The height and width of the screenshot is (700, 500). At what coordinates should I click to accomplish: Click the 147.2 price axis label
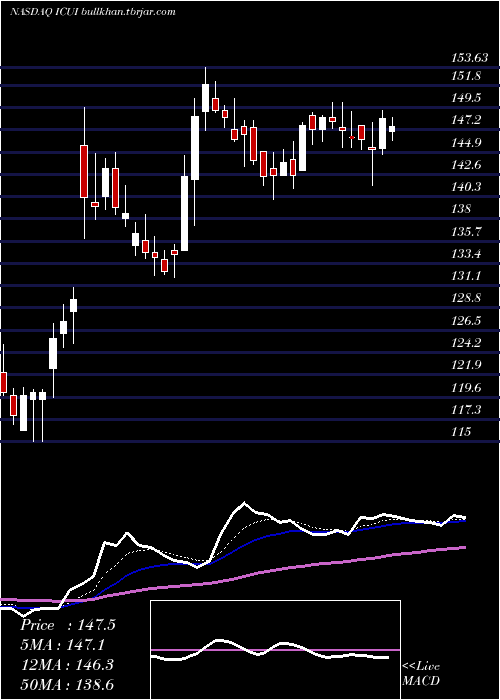(466, 120)
